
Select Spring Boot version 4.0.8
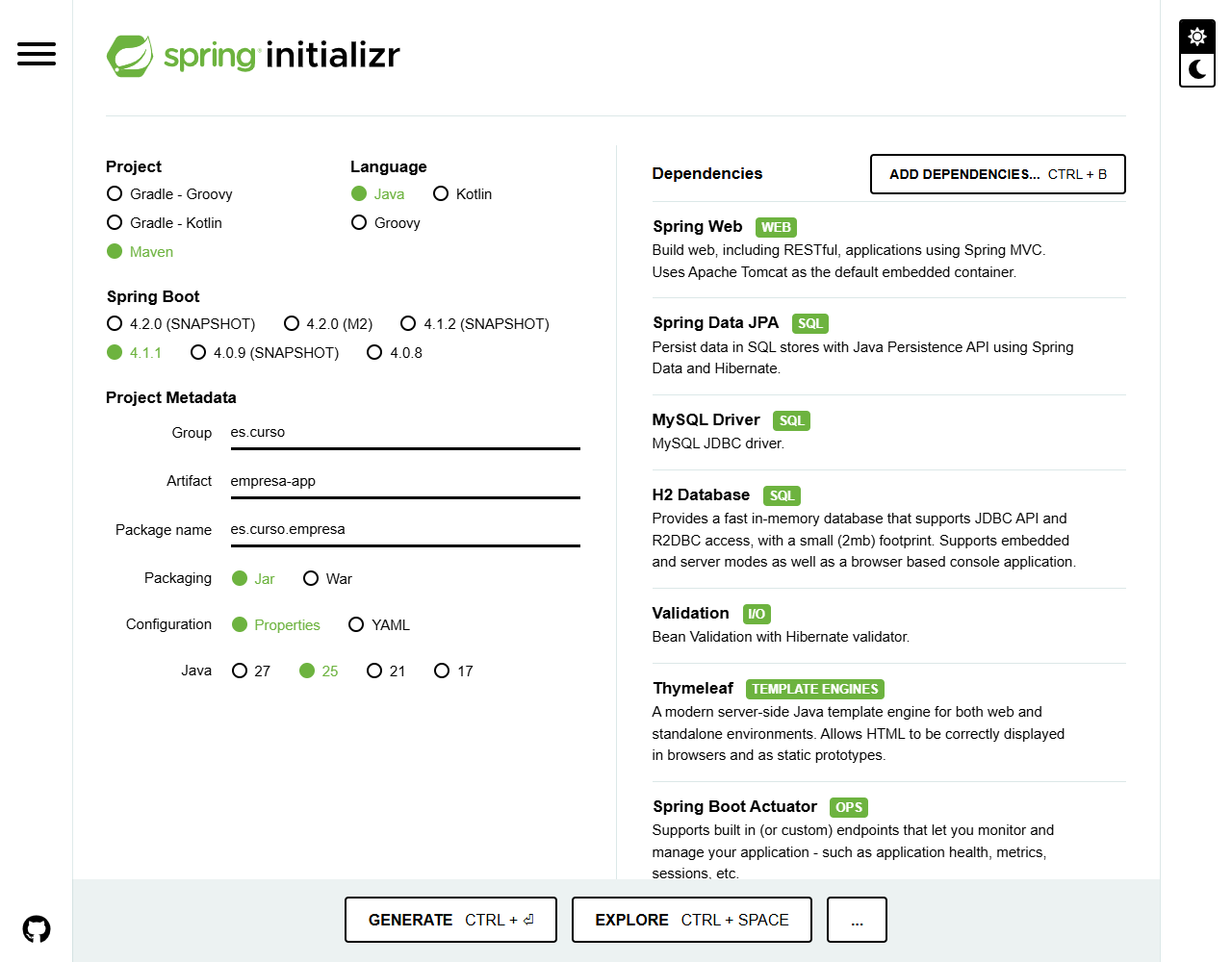tap(395, 353)
